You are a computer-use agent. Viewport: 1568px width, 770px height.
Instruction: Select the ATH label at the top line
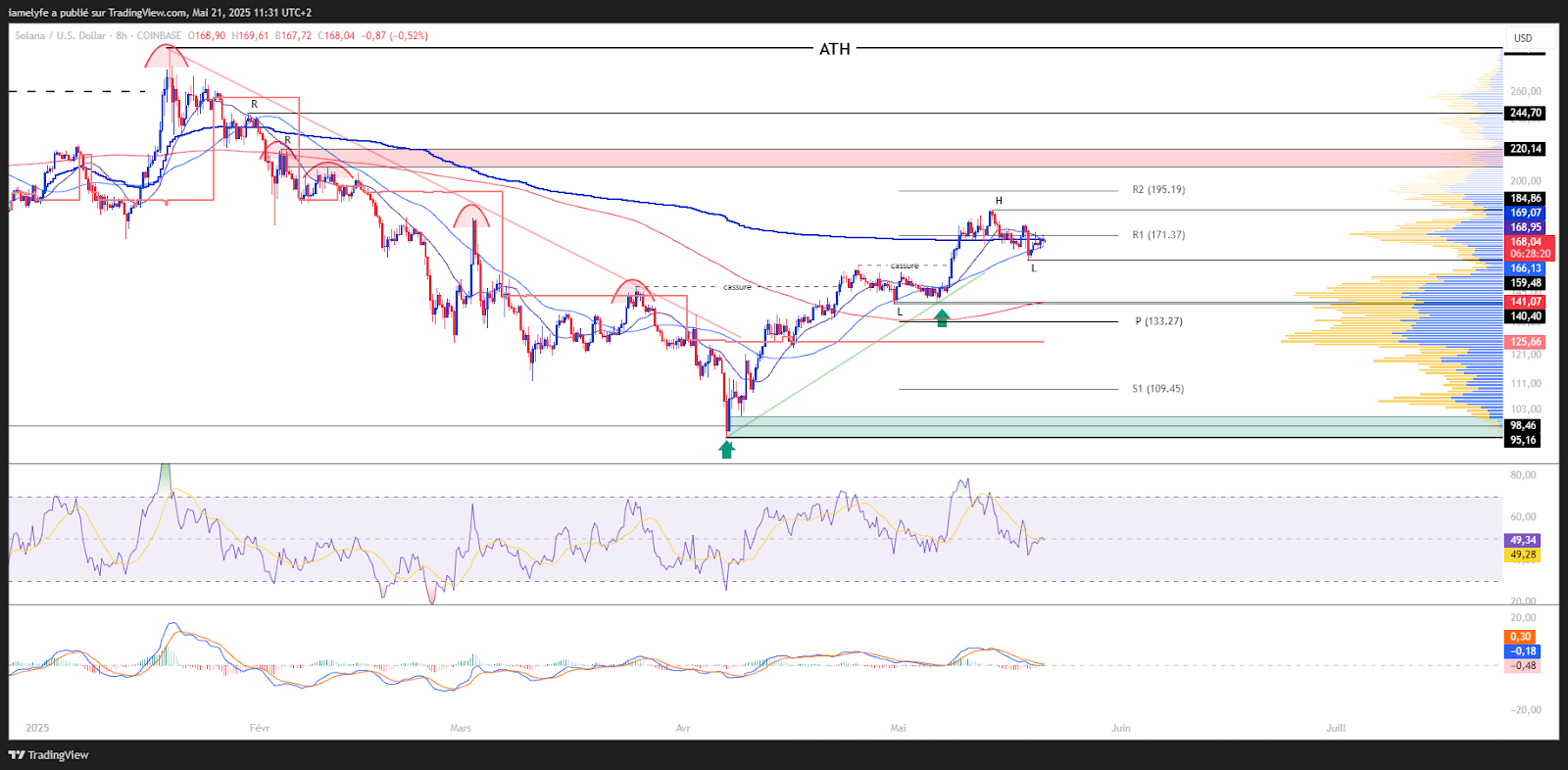point(835,49)
